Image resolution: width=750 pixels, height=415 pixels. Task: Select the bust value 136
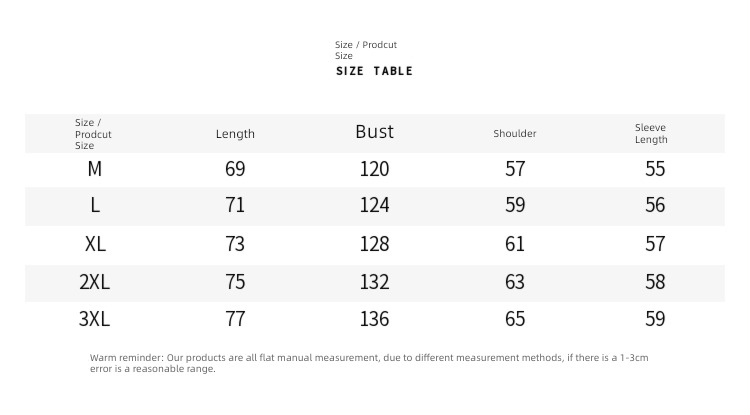click(x=375, y=319)
